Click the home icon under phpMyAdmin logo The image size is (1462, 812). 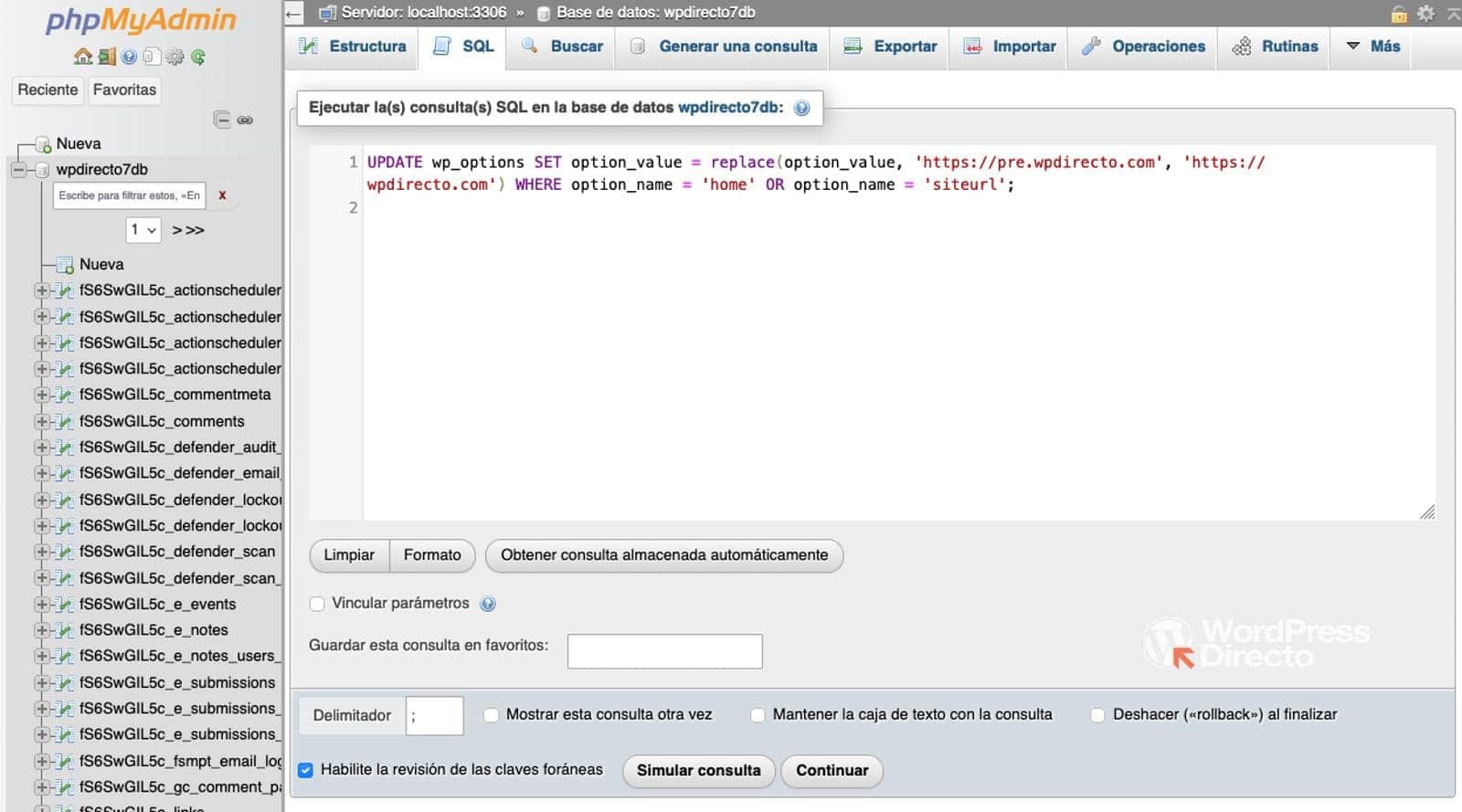pyautogui.click(x=83, y=57)
